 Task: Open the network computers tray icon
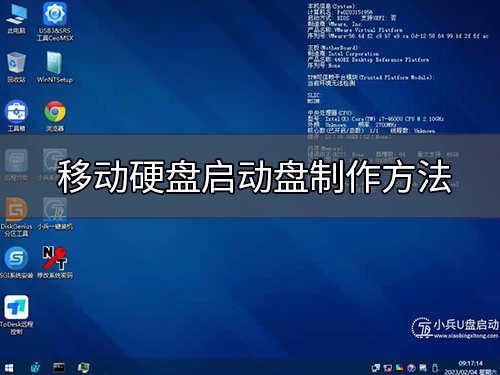click(376, 368)
